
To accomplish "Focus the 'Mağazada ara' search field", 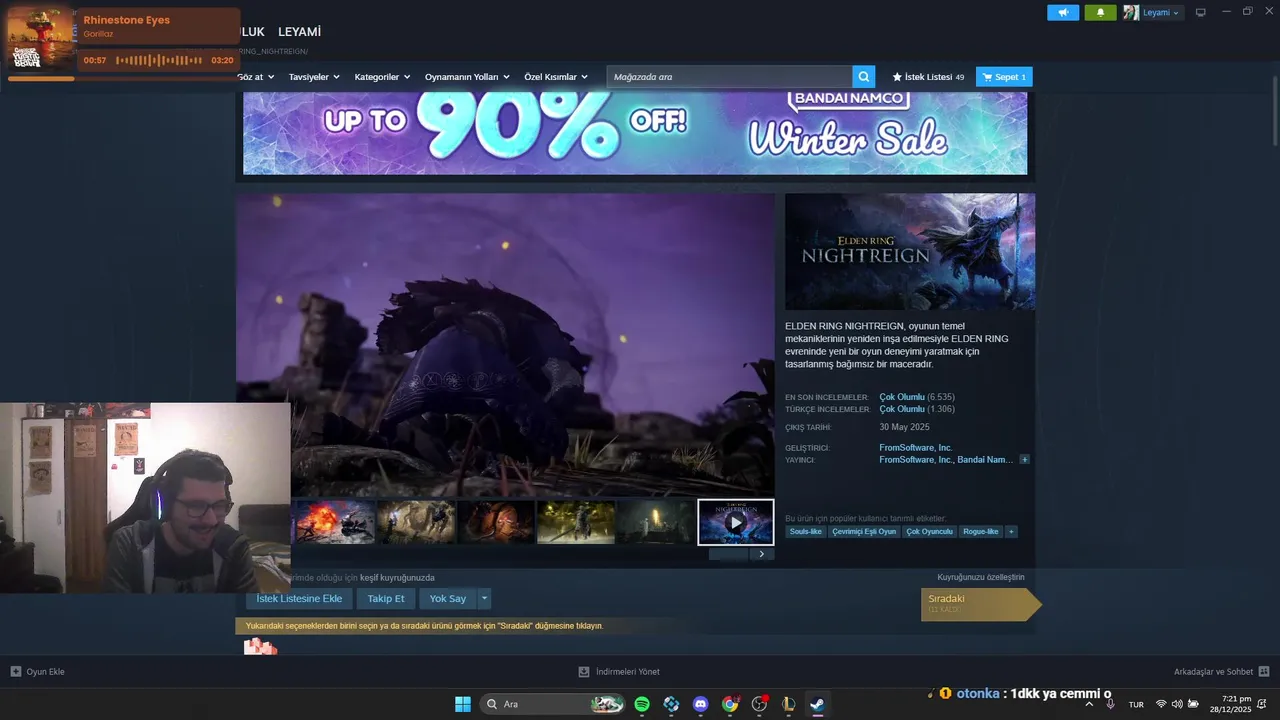I will click(730, 77).
